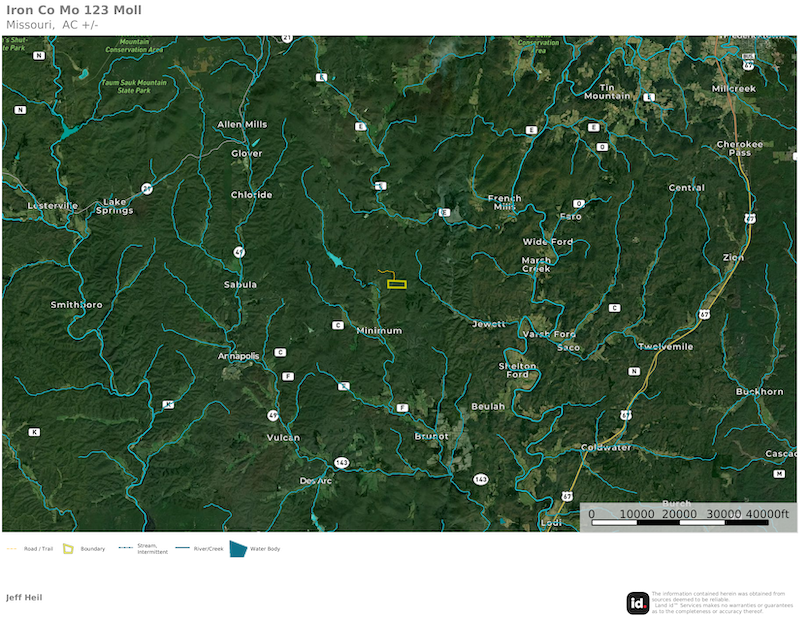Screen dimensions: 800x618
Task: Click the Twelvemile place label
Action: click(x=665, y=346)
